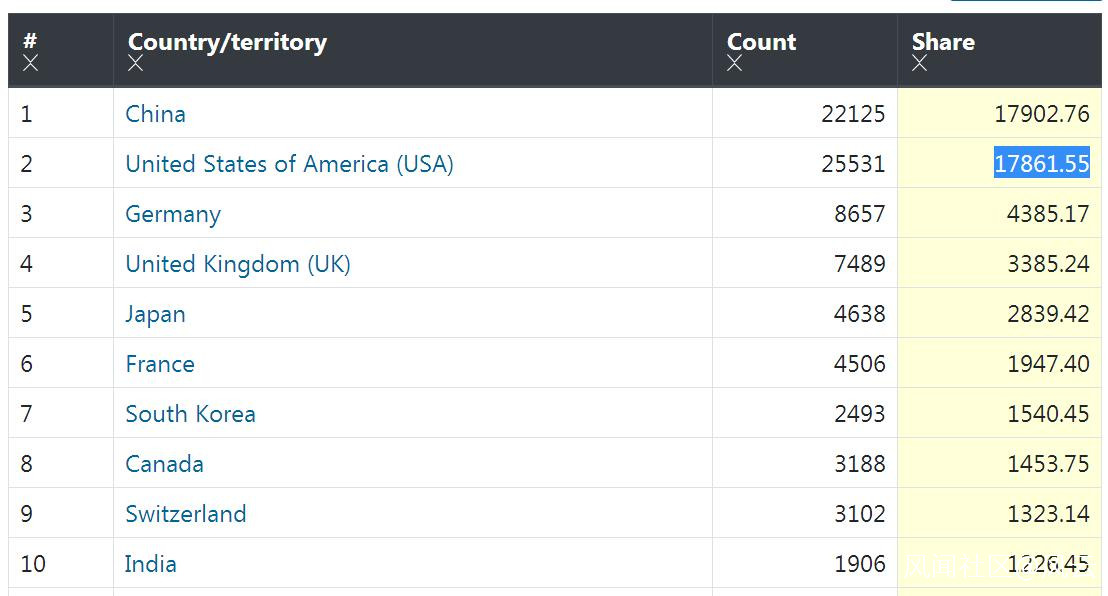Click the sort icon under the # header
1108x596 pixels.
click(x=31, y=64)
